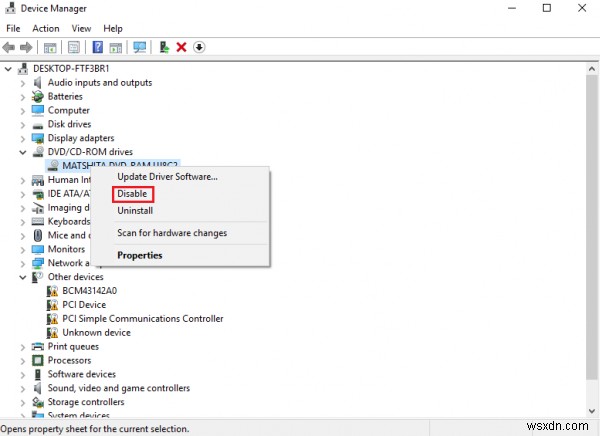Image resolution: width=600 pixels, height=436 pixels.
Task: Click the DESKTOP-FTF3BR1 computer icon
Action: 23,69
